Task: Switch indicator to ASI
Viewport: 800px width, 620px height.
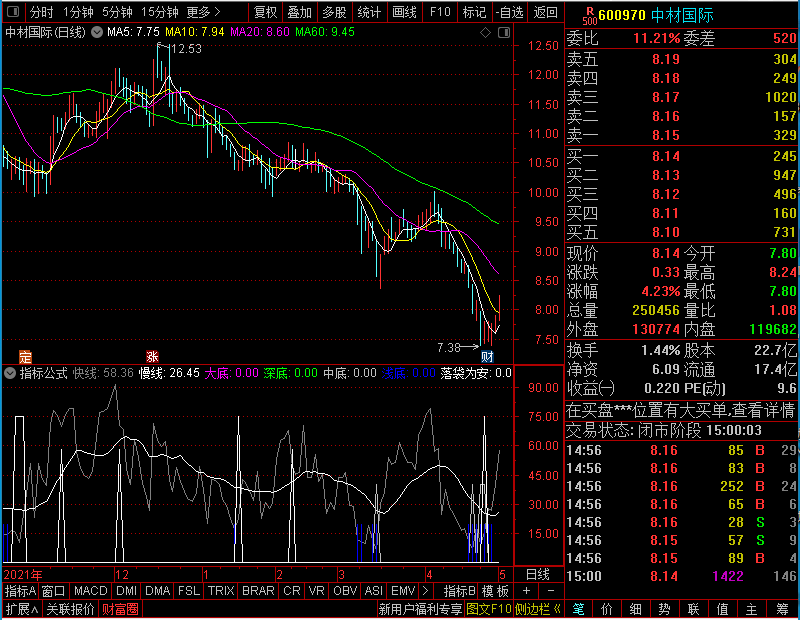Action: pos(373,591)
